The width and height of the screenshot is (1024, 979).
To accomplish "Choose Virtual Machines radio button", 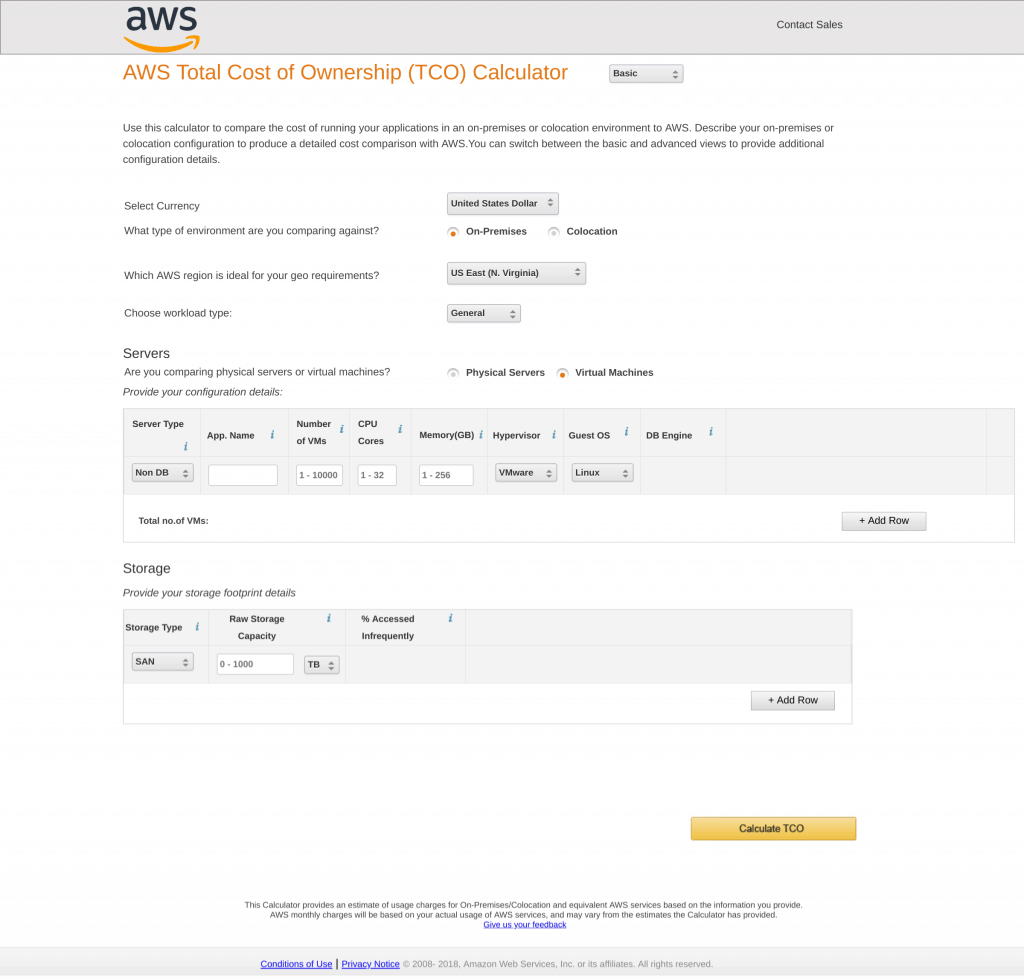I will [x=562, y=373].
